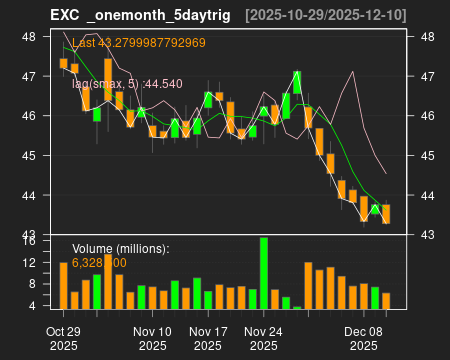Image resolution: width=450 pixels, height=360 pixels.
Task: Click the "Nov 10 2025" date label
Action: point(152,339)
